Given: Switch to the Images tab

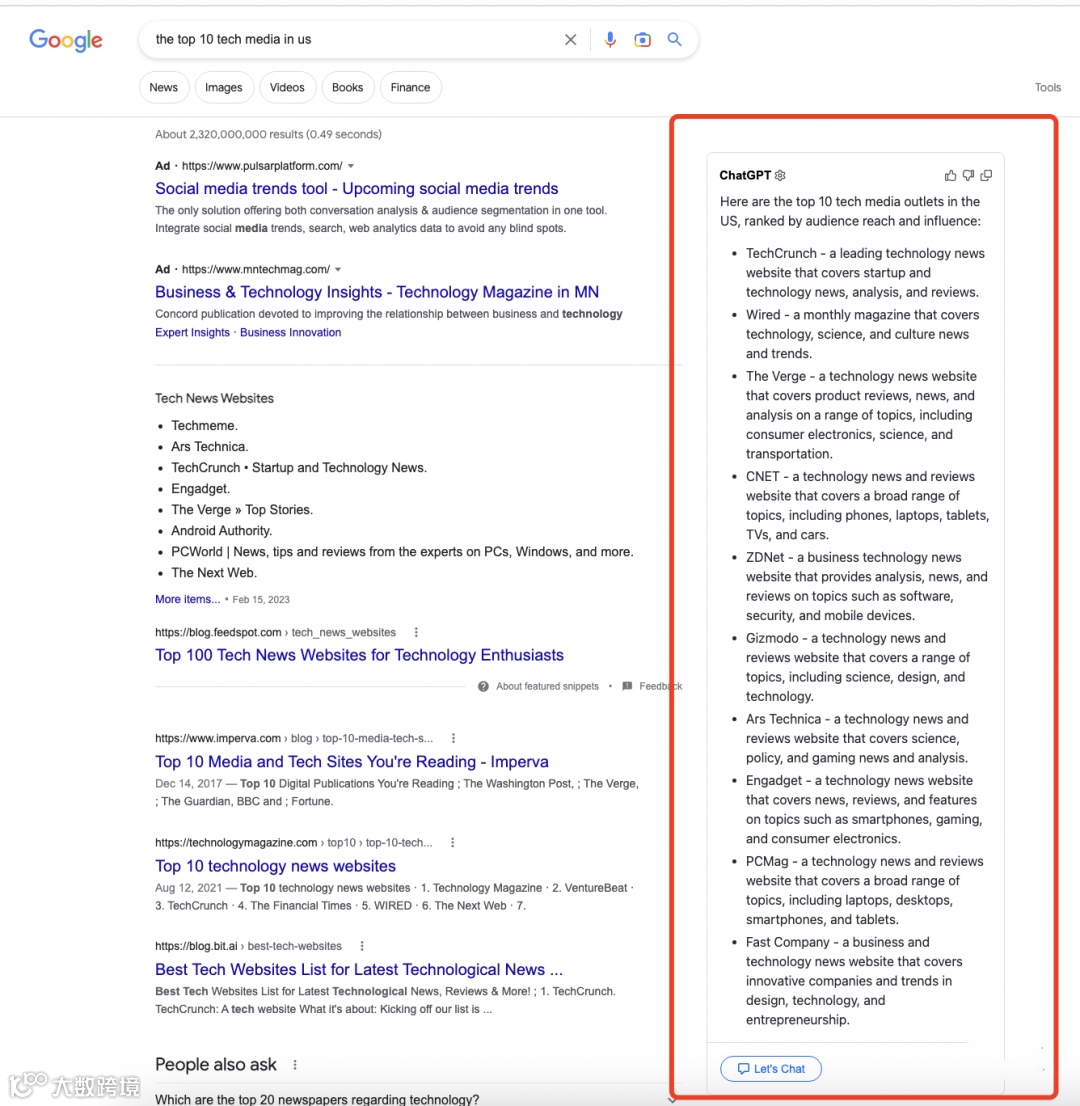Looking at the screenshot, I should pyautogui.click(x=224, y=87).
